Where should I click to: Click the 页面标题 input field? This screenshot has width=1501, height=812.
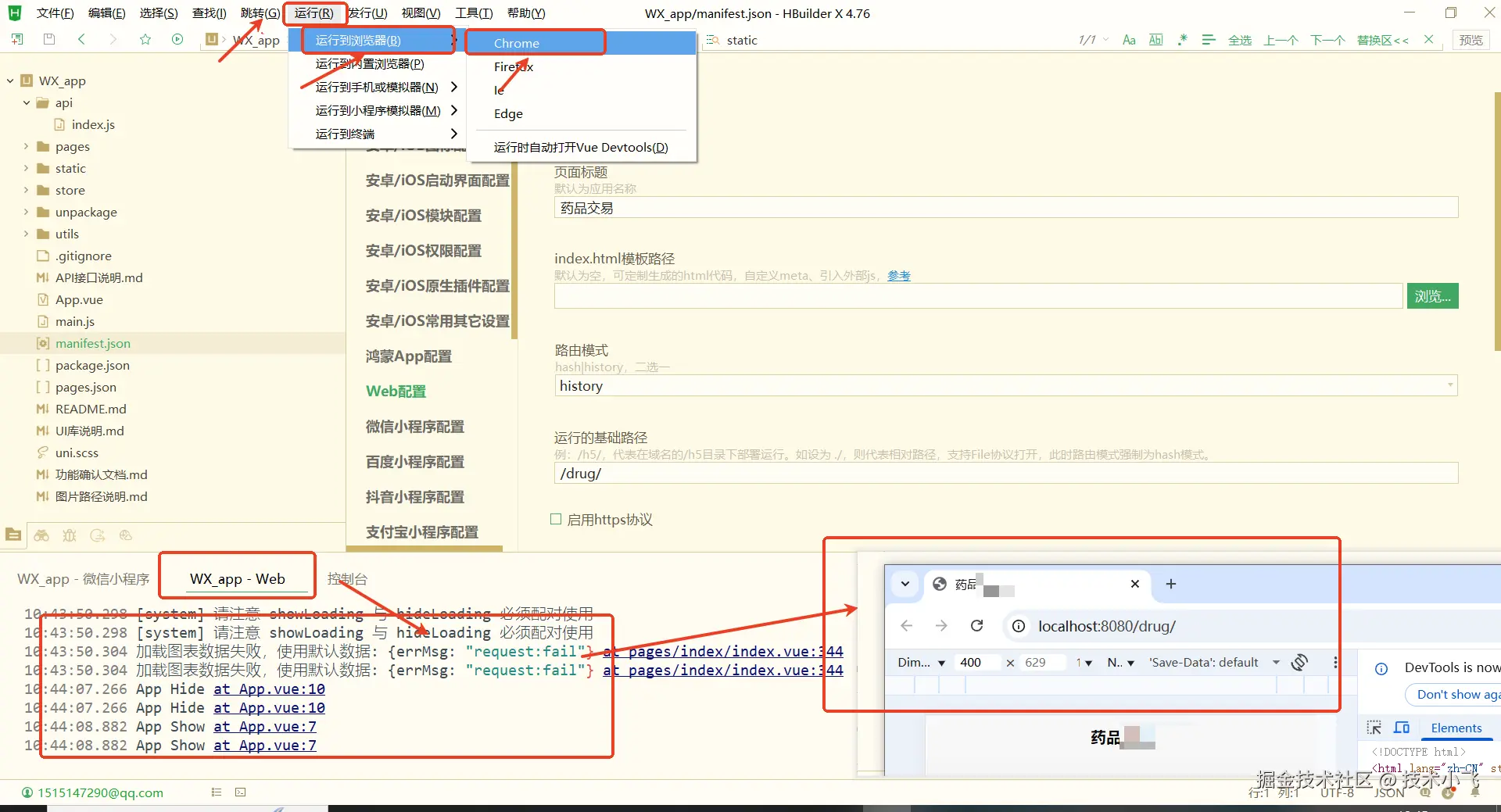[1006, 208]
